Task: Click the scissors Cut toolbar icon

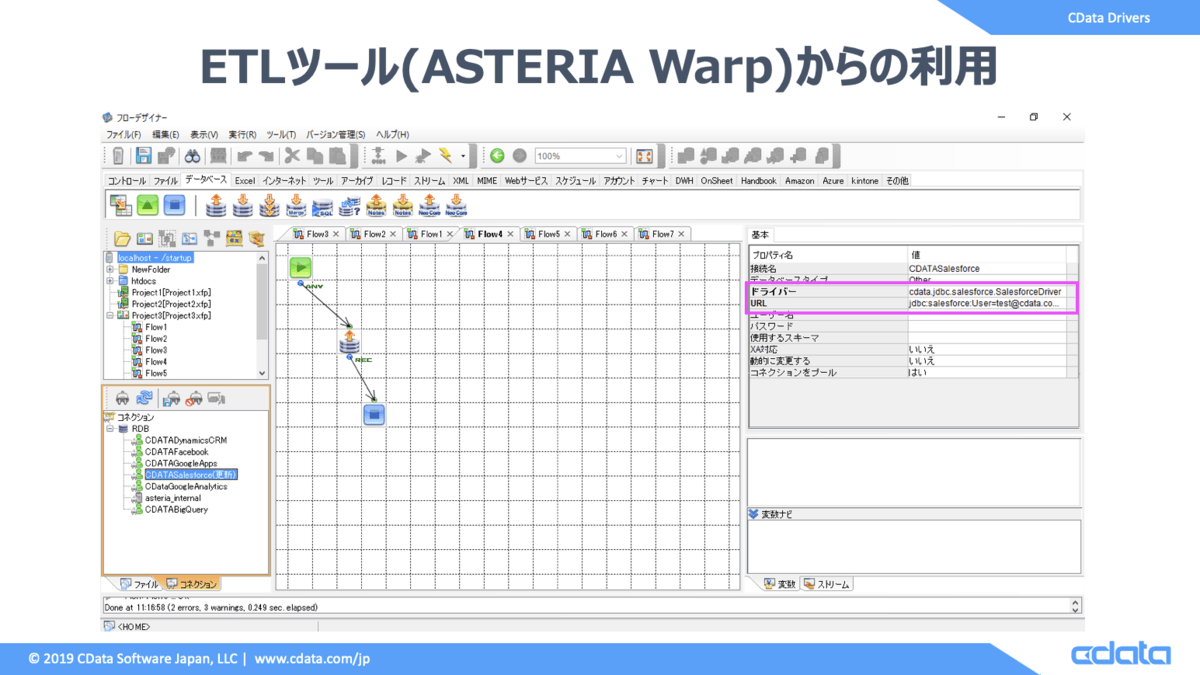Action: pyautogui.click(x=292, y=156)
